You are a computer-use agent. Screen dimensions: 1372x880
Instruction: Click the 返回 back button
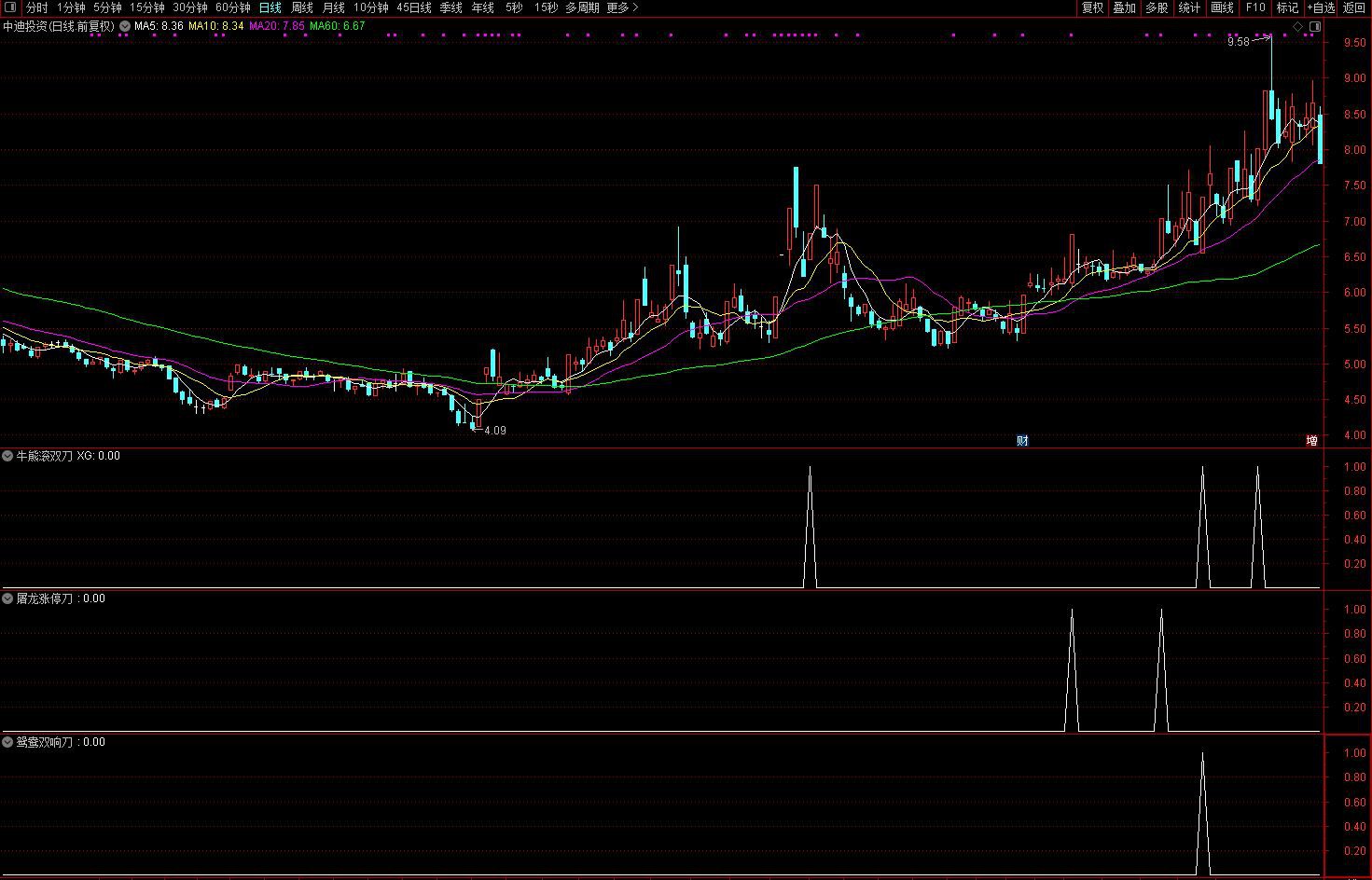[x=1354, y=7]
